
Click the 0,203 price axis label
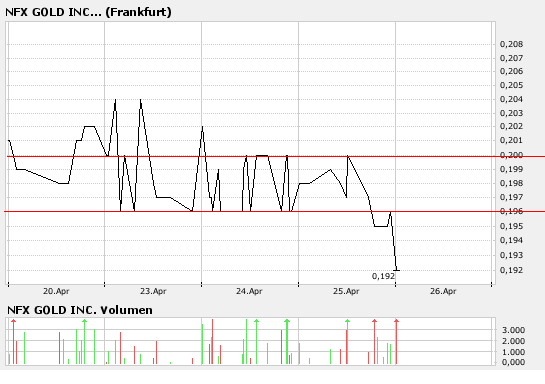coord(511,113)
